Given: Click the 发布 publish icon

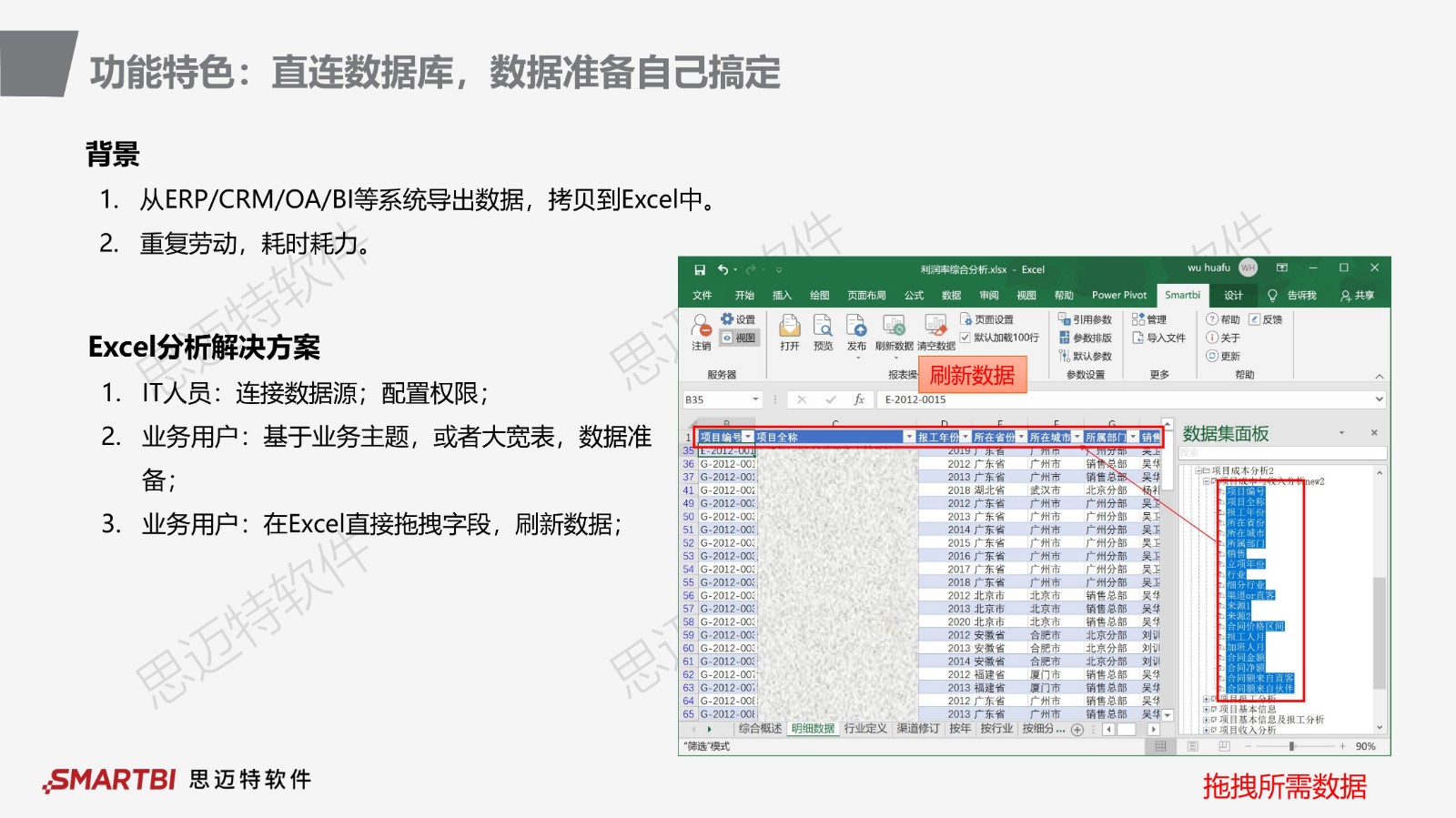Looking at the screenshot, I should 856,327.
